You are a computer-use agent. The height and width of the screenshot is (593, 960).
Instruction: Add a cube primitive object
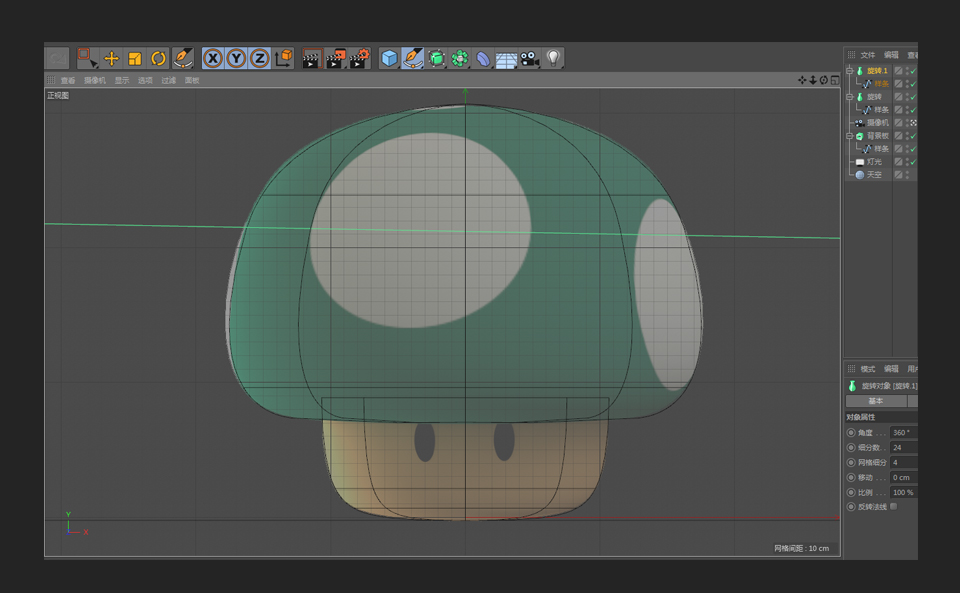[389, 59]
